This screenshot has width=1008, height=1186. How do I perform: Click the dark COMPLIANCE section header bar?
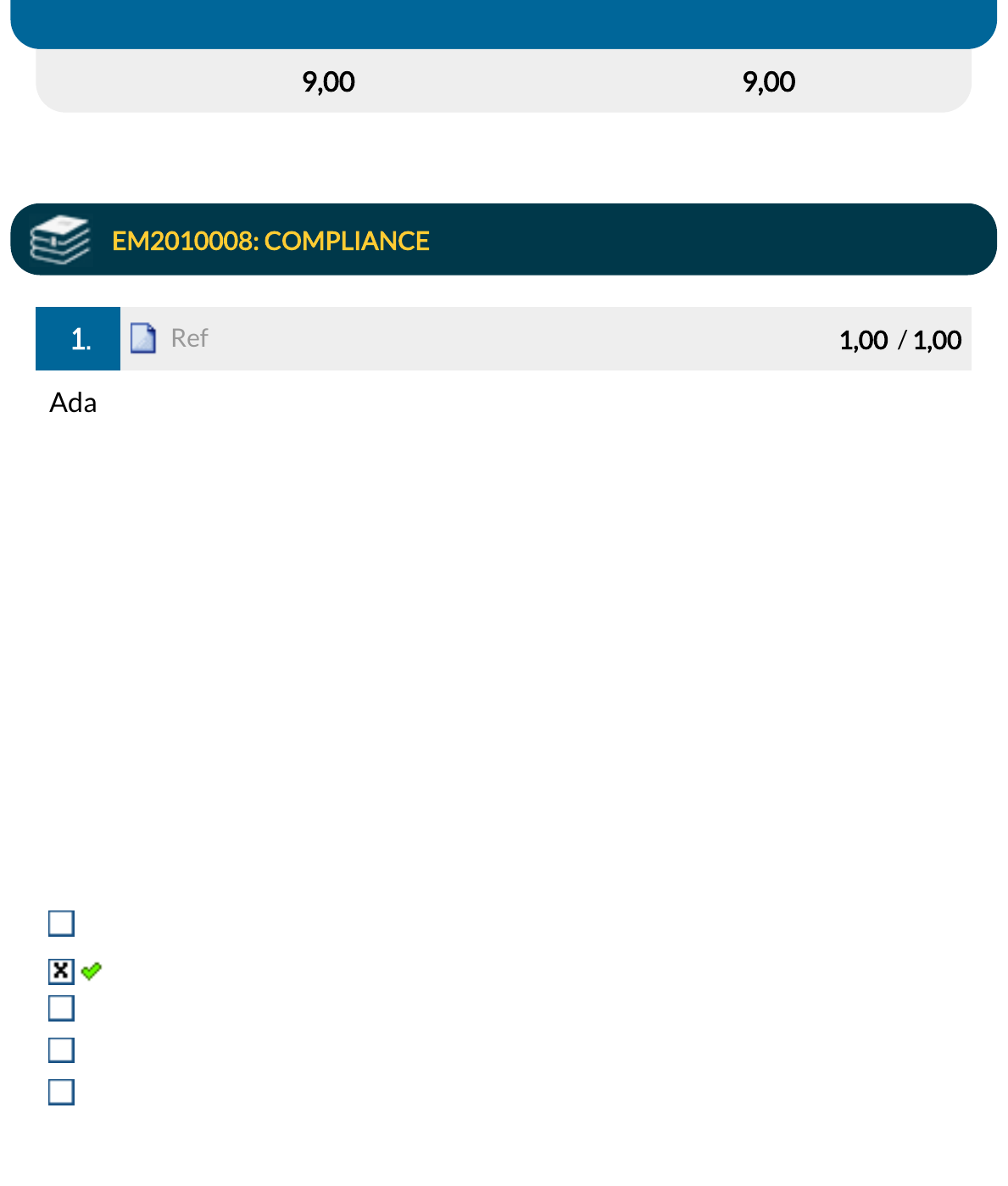point(504,239)
